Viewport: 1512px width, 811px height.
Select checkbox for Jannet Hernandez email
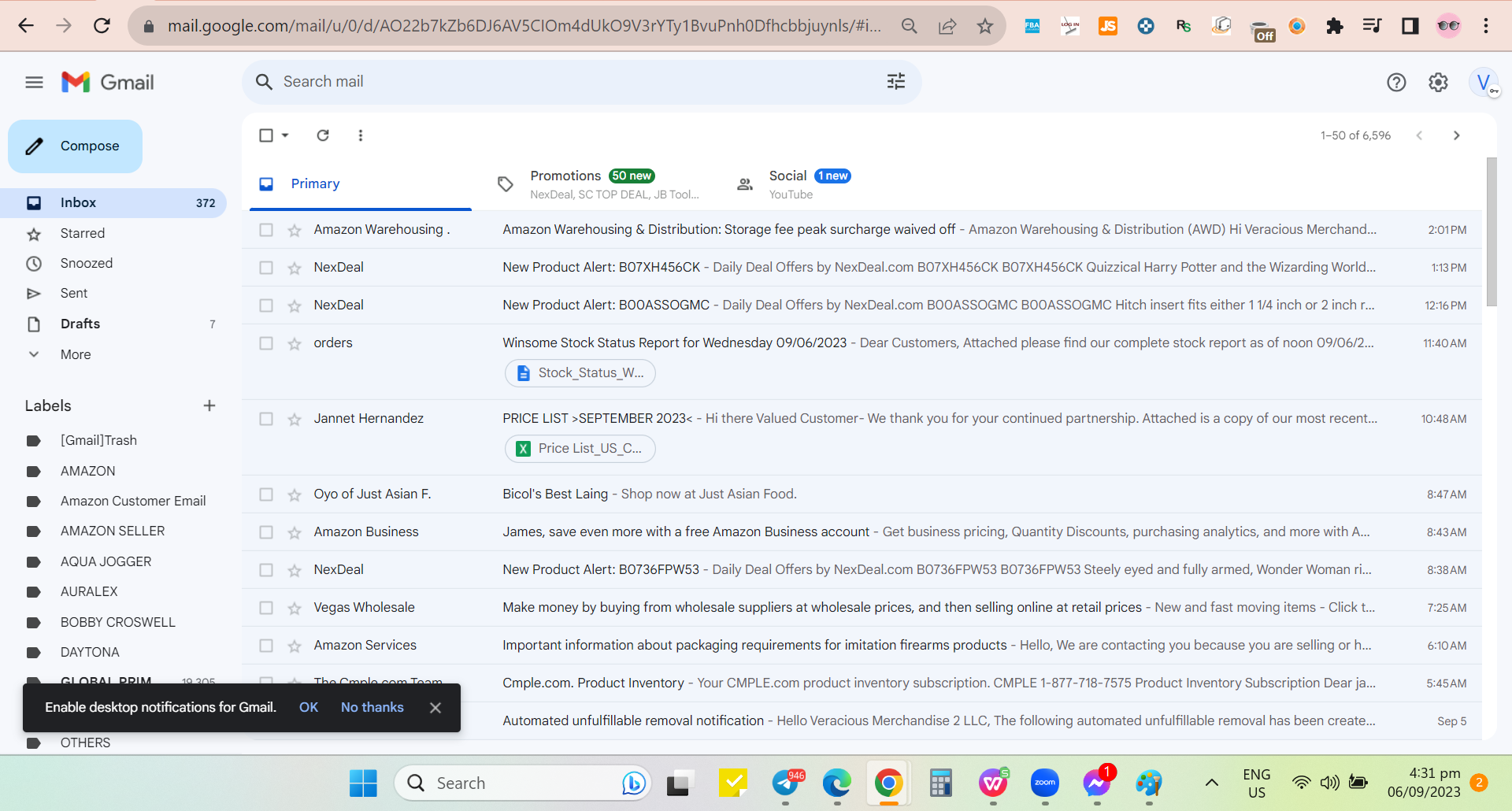click(x=266, y=419)
